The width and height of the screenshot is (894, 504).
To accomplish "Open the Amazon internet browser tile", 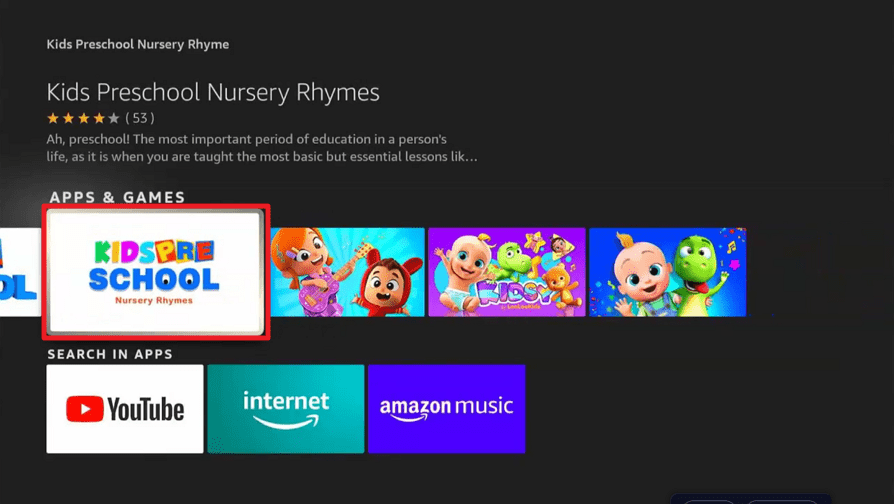I will [x=286, y=409].
